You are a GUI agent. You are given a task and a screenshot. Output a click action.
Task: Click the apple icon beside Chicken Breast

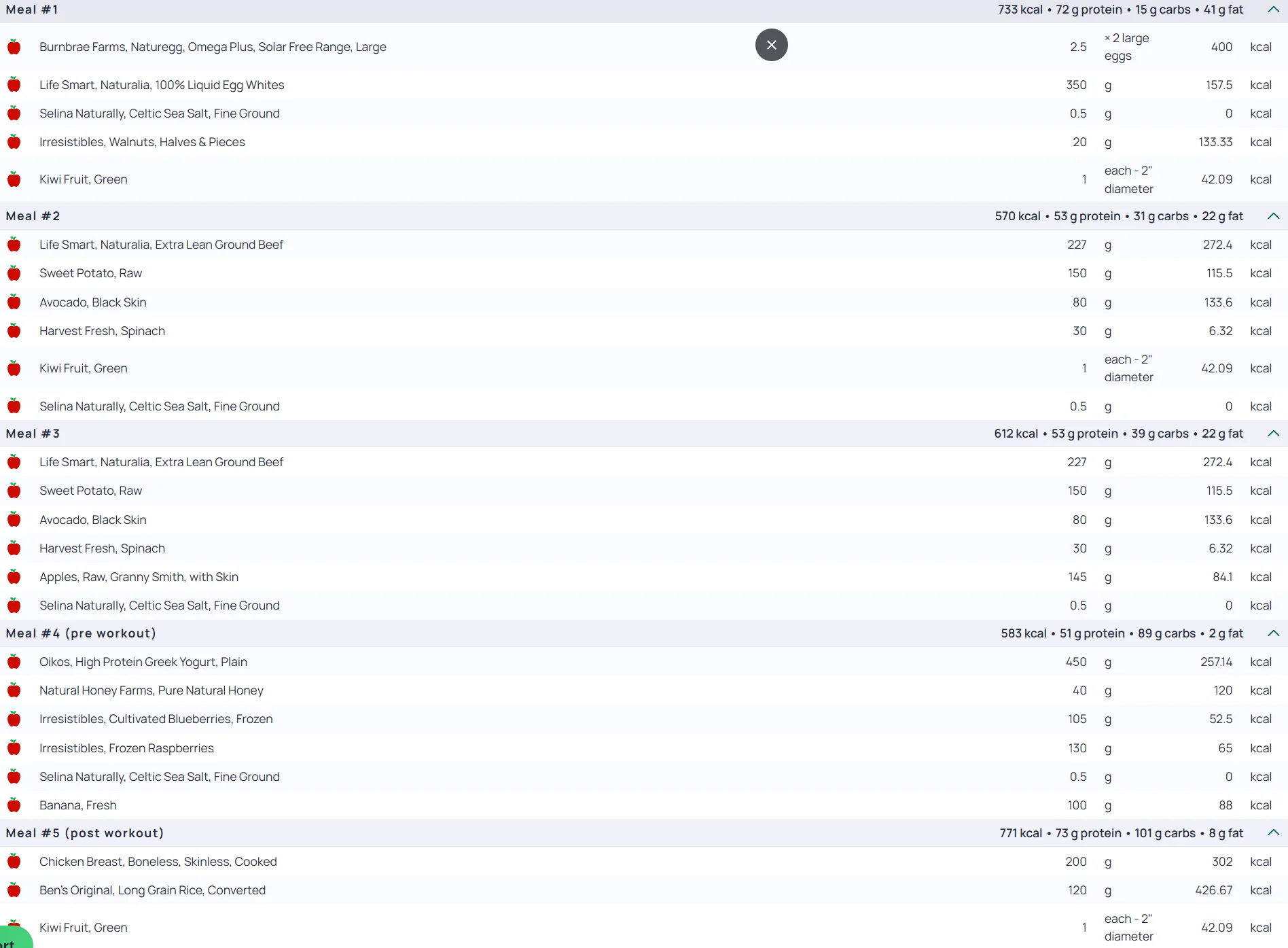14,862
